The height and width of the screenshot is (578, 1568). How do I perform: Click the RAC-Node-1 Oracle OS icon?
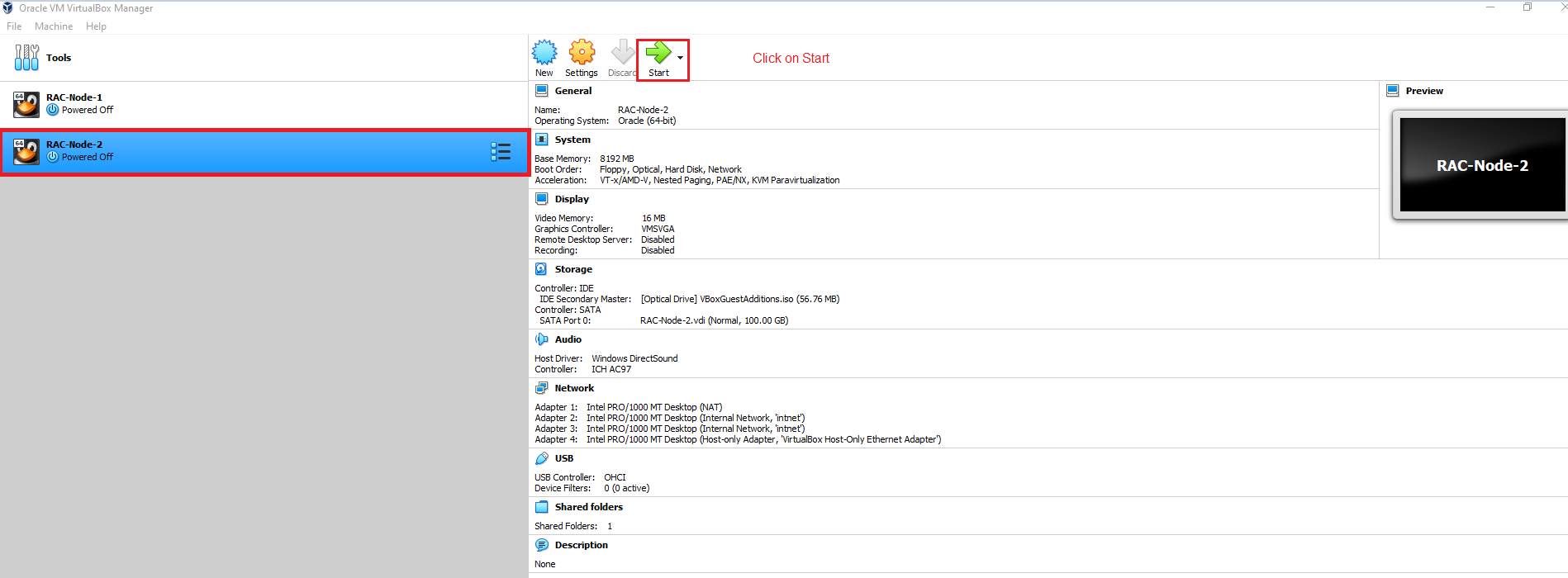tap(26, 104)
